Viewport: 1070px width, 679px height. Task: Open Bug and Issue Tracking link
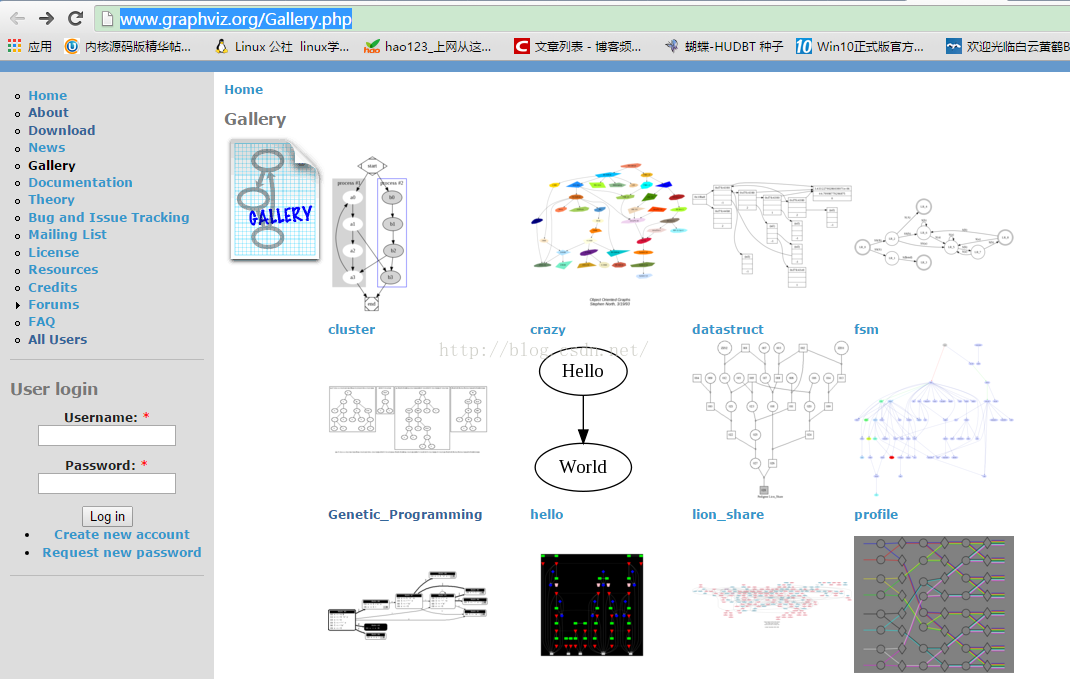pyautogui.click(x=109, y=218)
